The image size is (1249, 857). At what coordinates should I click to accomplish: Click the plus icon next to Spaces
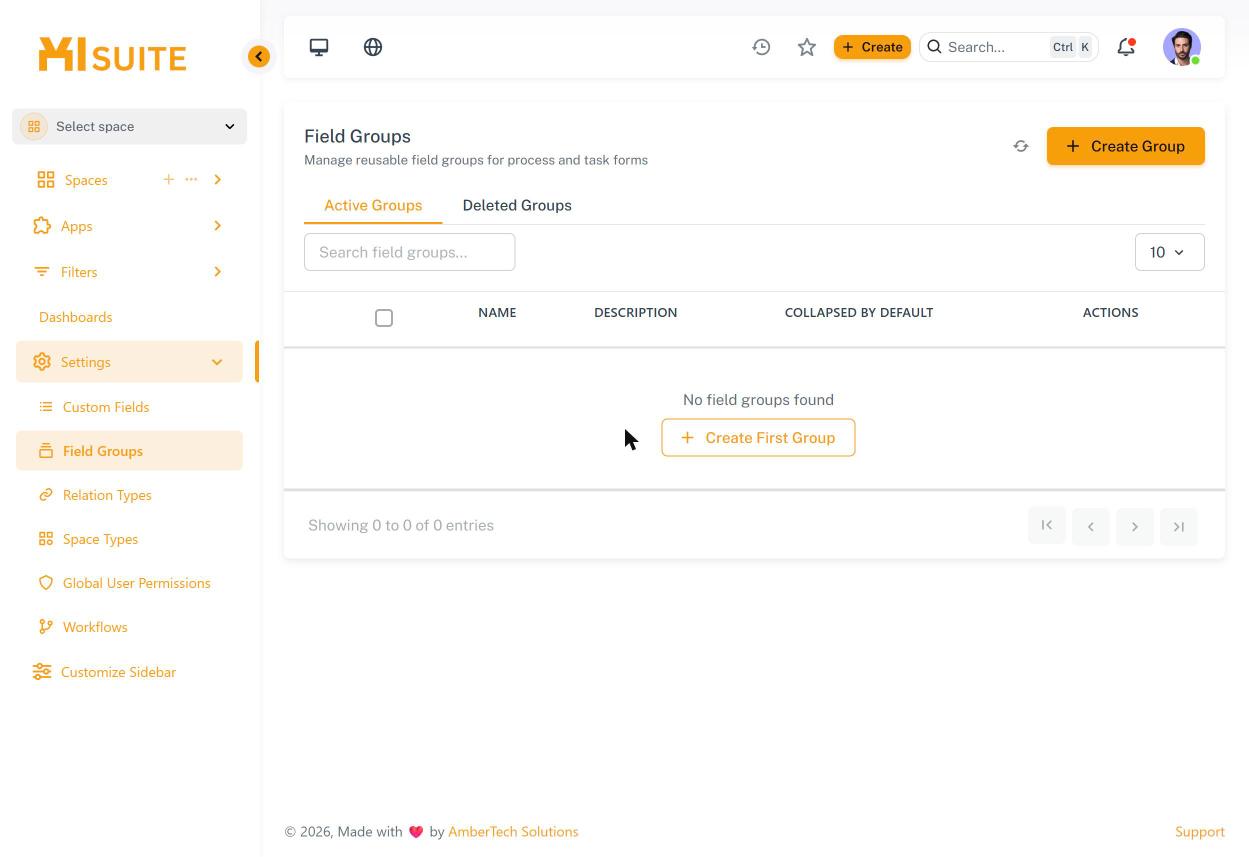(x=168, y=179)
